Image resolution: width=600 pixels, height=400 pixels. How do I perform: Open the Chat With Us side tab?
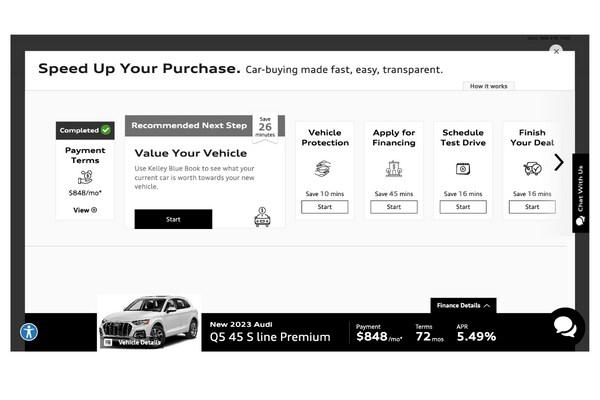pyautogui.click(x=580, y=193)
